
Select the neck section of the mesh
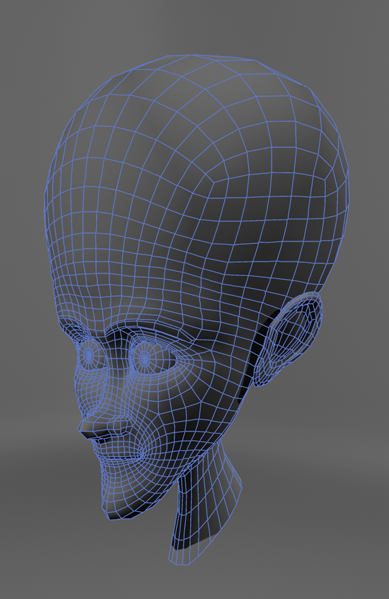click(x=204, y=502)
